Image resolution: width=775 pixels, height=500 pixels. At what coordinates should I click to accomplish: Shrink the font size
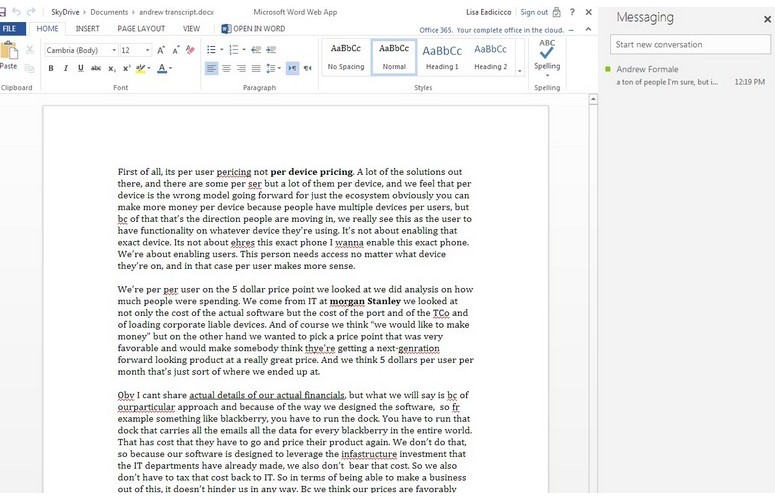click(176, 50)
